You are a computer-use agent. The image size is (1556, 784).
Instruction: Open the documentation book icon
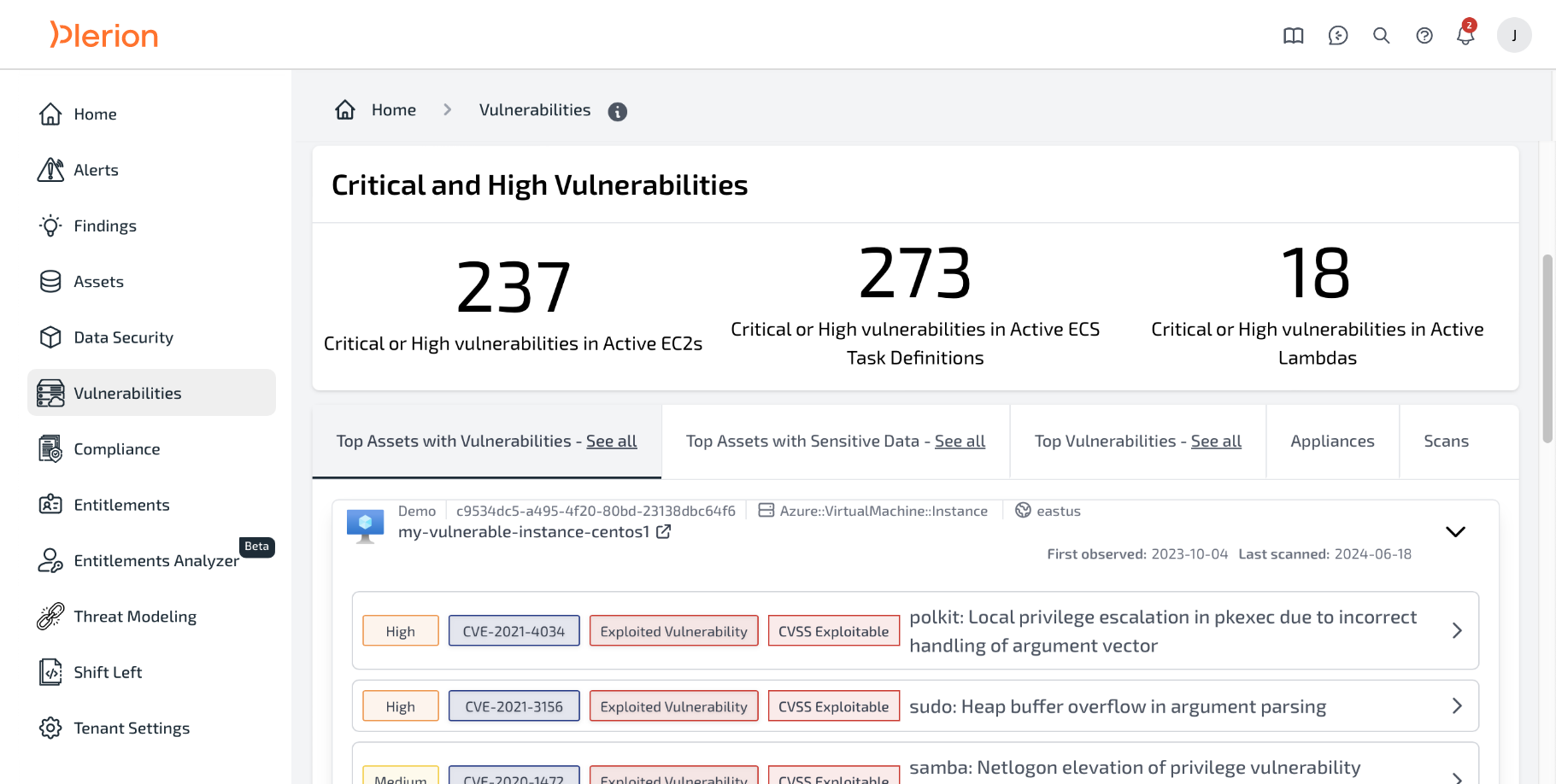(1294, 36)
